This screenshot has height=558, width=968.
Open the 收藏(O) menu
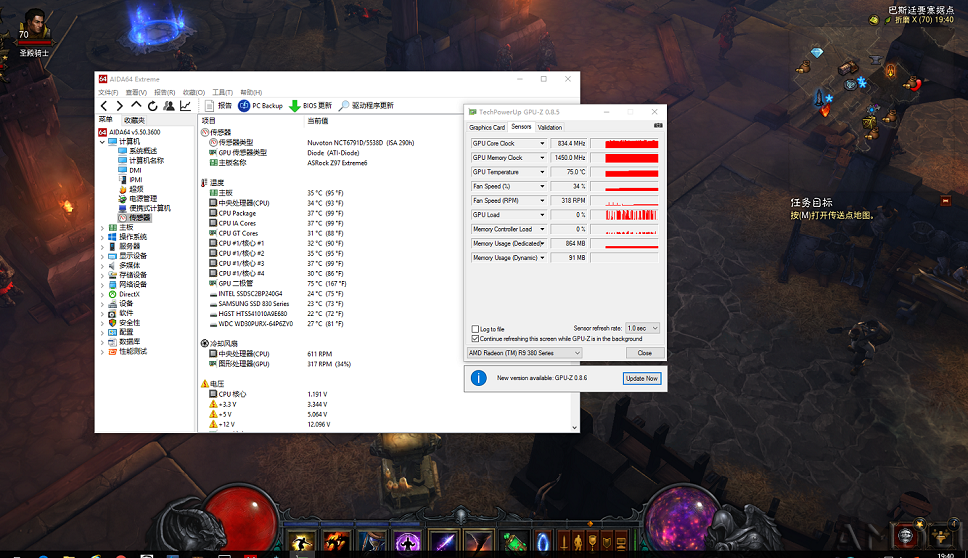pos(194,93)
